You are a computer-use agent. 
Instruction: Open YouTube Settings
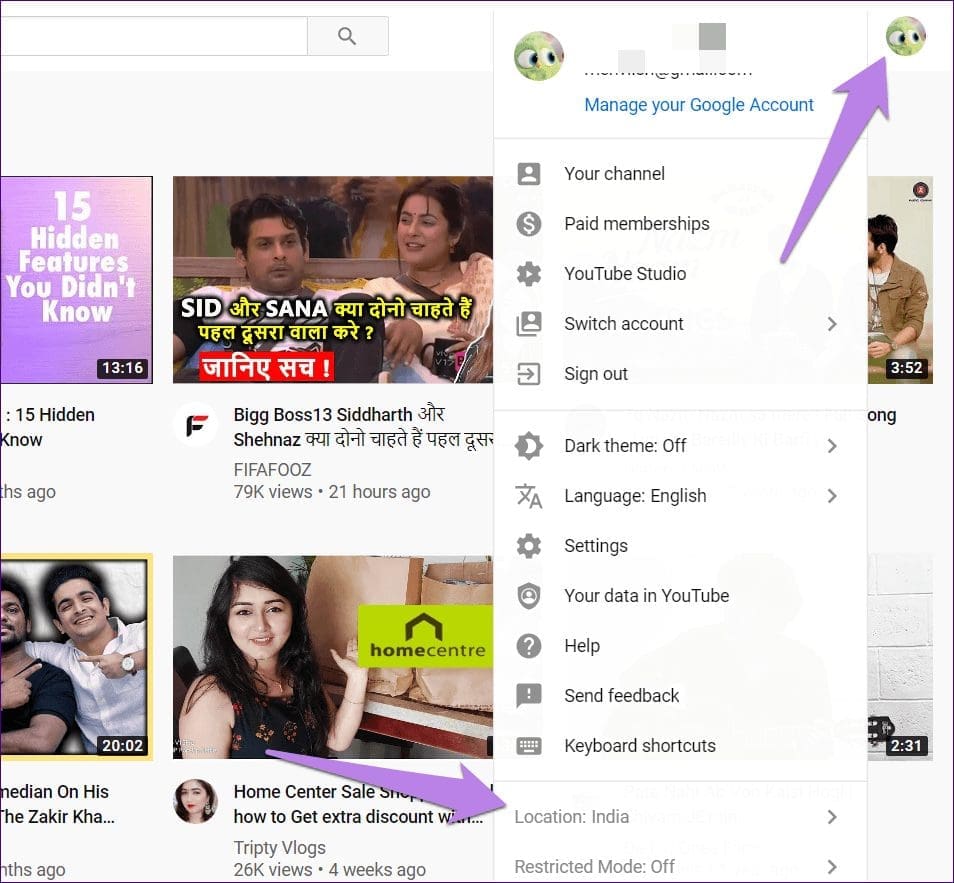pyautogui.click(x=596, y=545)
